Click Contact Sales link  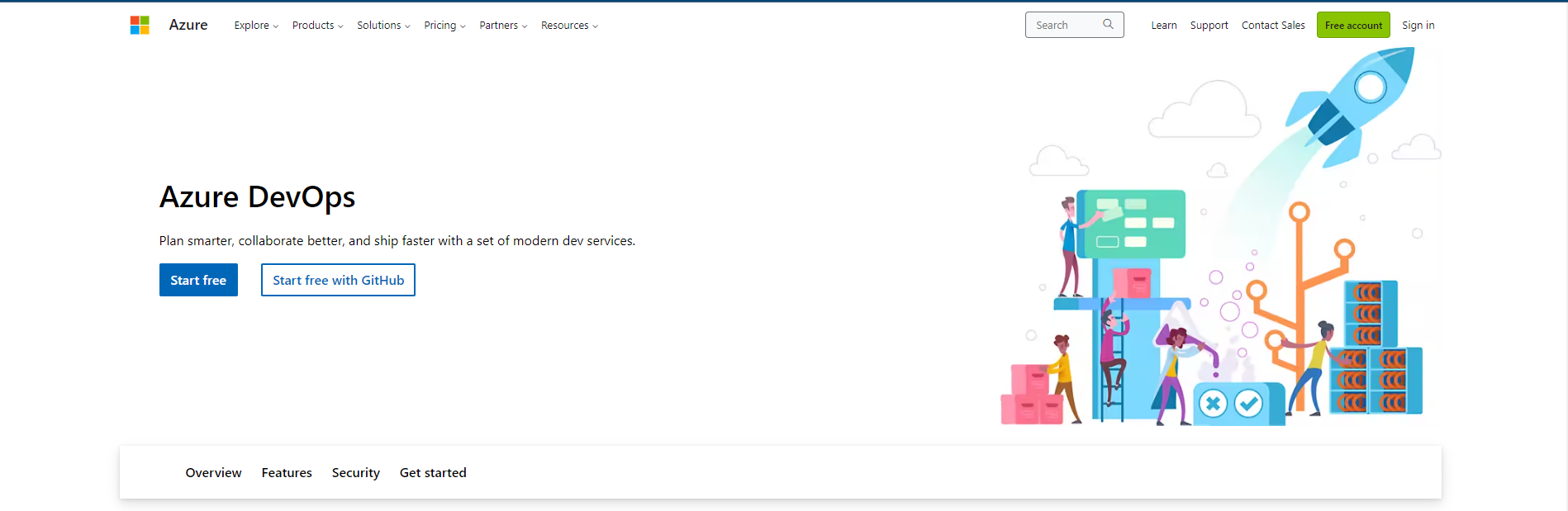1273,26
